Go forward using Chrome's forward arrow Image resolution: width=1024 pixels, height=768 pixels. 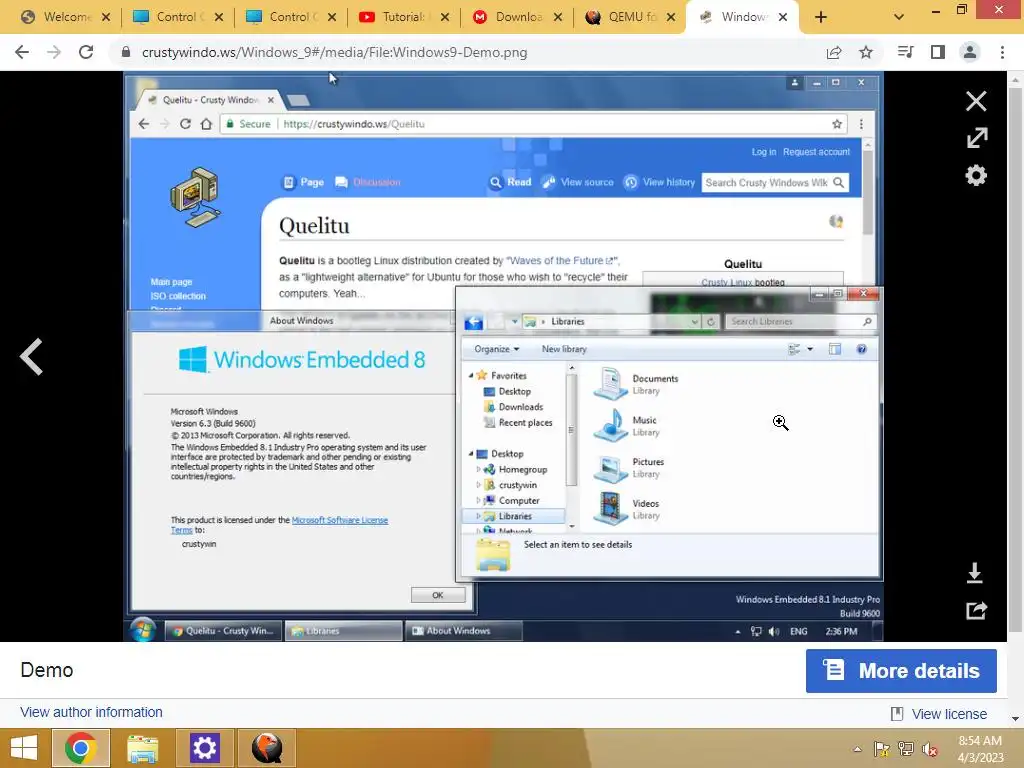pyautogui.click(x=54, y=52)
